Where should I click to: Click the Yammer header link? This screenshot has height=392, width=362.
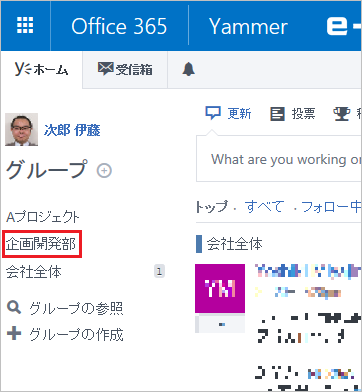coord(248,26)
